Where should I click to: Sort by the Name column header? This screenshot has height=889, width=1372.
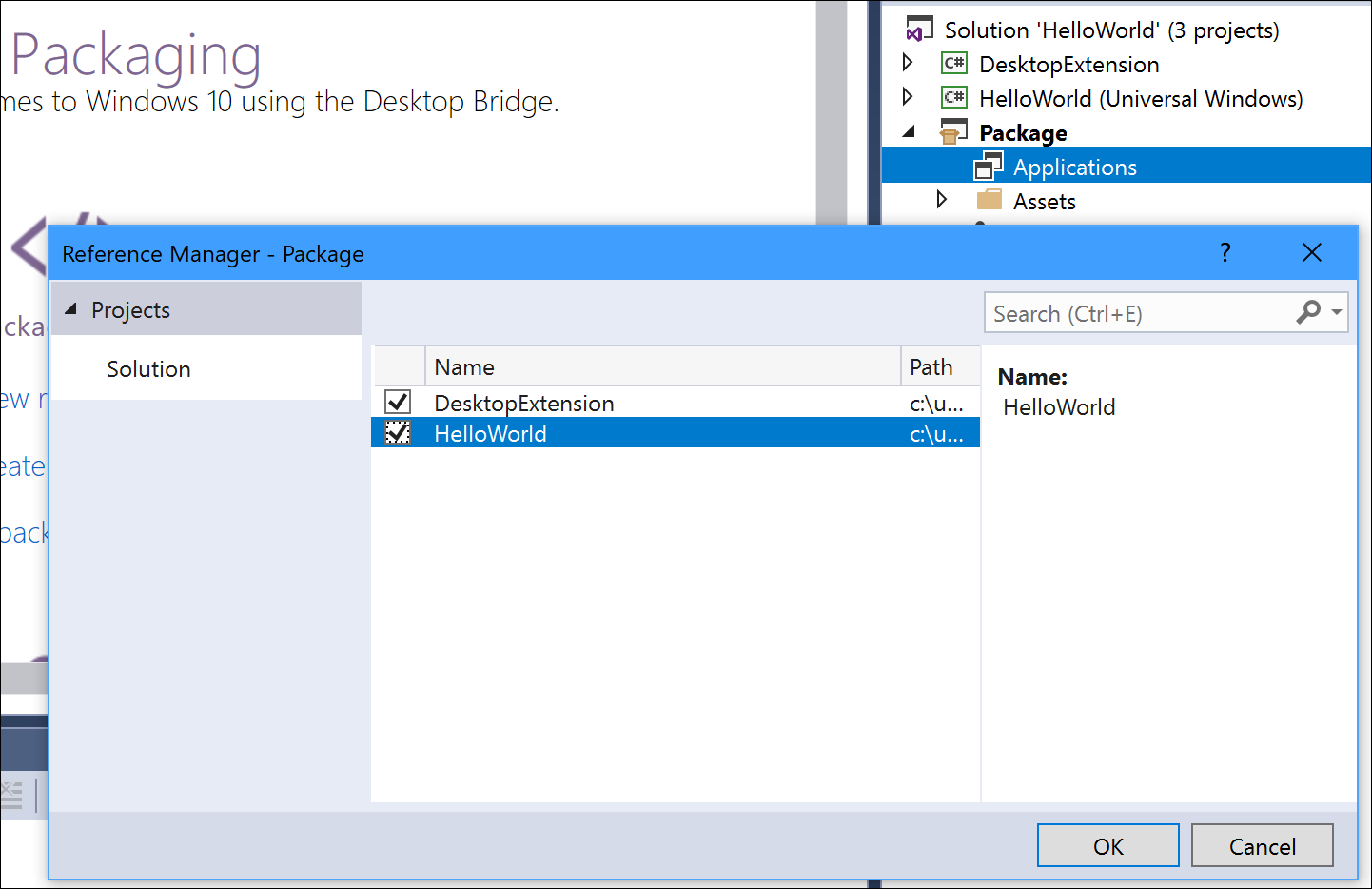662,366
